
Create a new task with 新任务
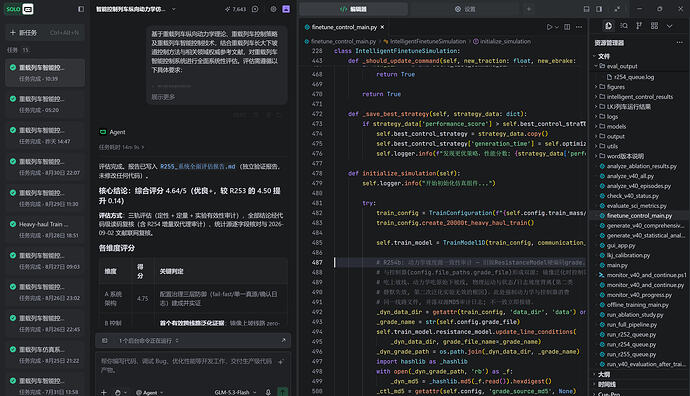(44, 33)
